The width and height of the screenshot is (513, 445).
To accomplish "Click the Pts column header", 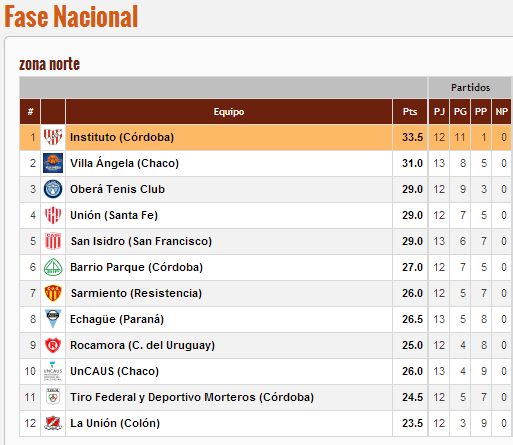I will coord(410,112).
